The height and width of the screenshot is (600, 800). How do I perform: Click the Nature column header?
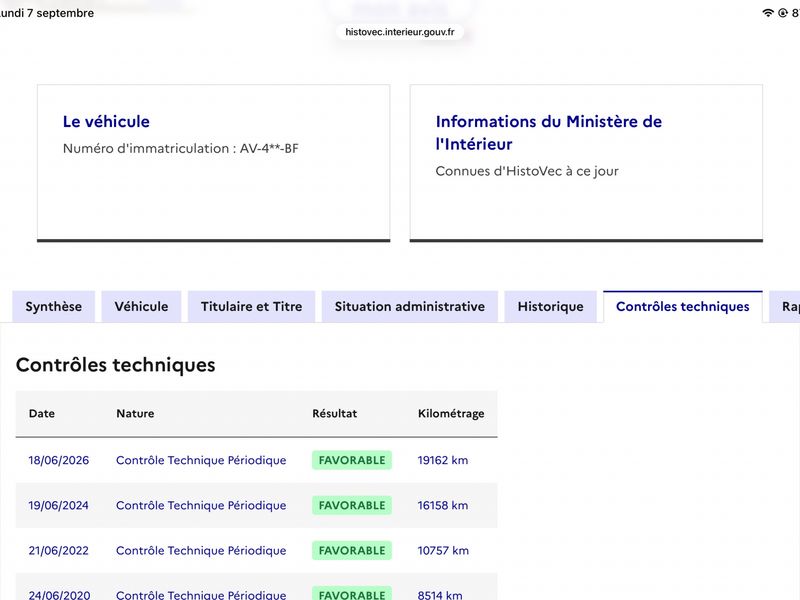(x=135, y=413)
